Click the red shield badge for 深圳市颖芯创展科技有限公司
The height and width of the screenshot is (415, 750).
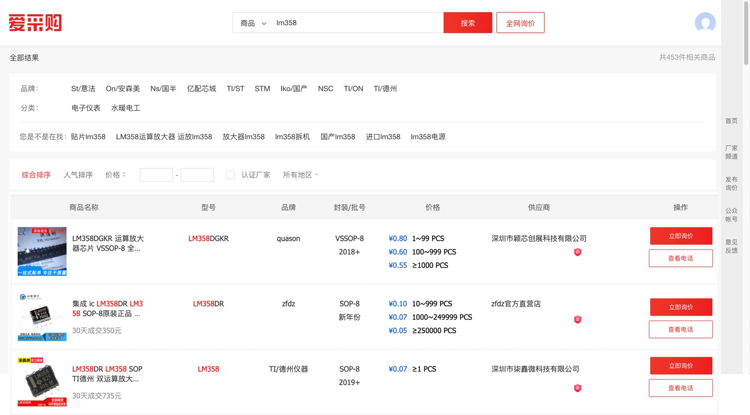coord(577,252)
